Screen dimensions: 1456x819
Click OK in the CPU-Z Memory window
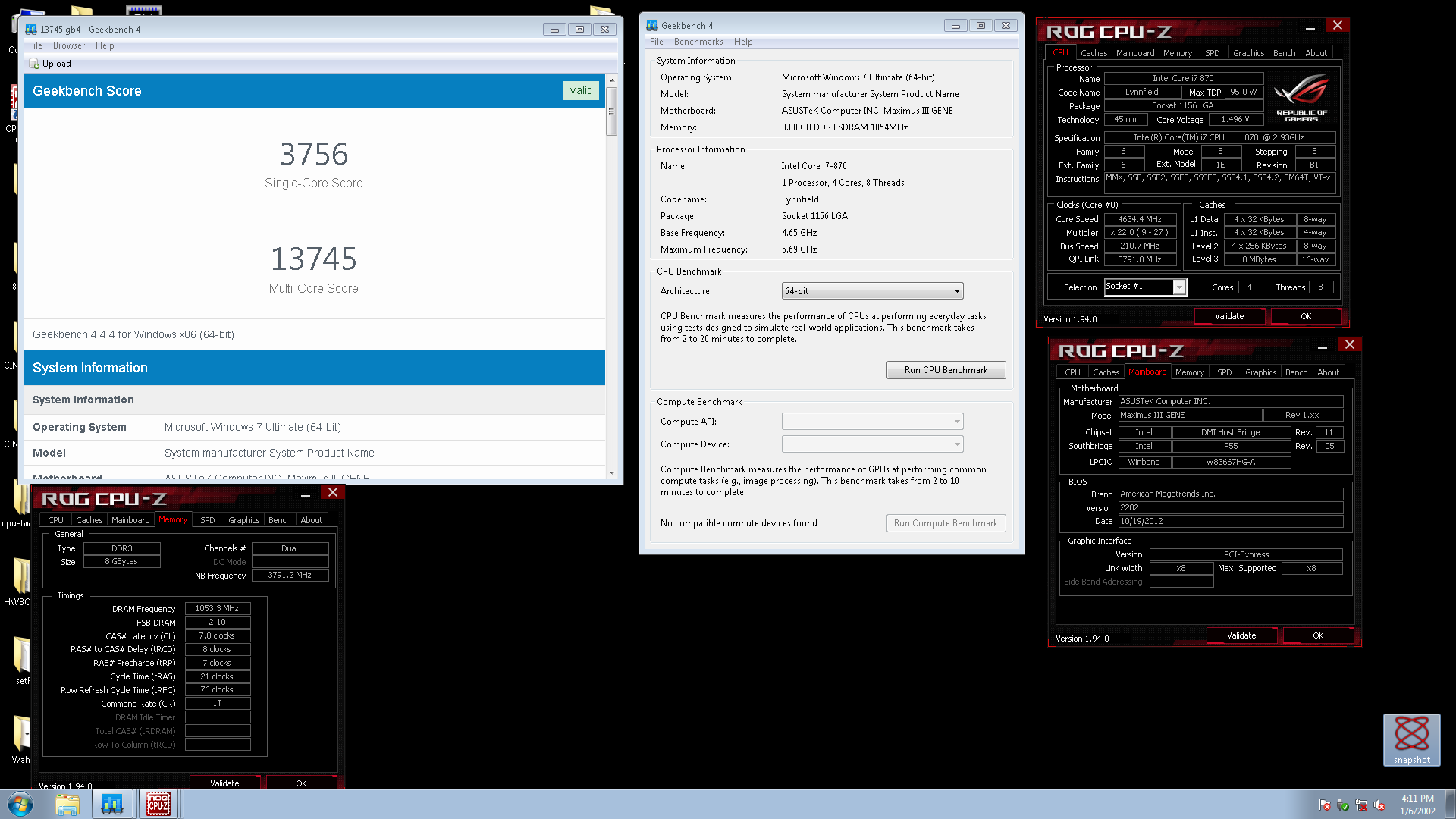coord(301,783)
